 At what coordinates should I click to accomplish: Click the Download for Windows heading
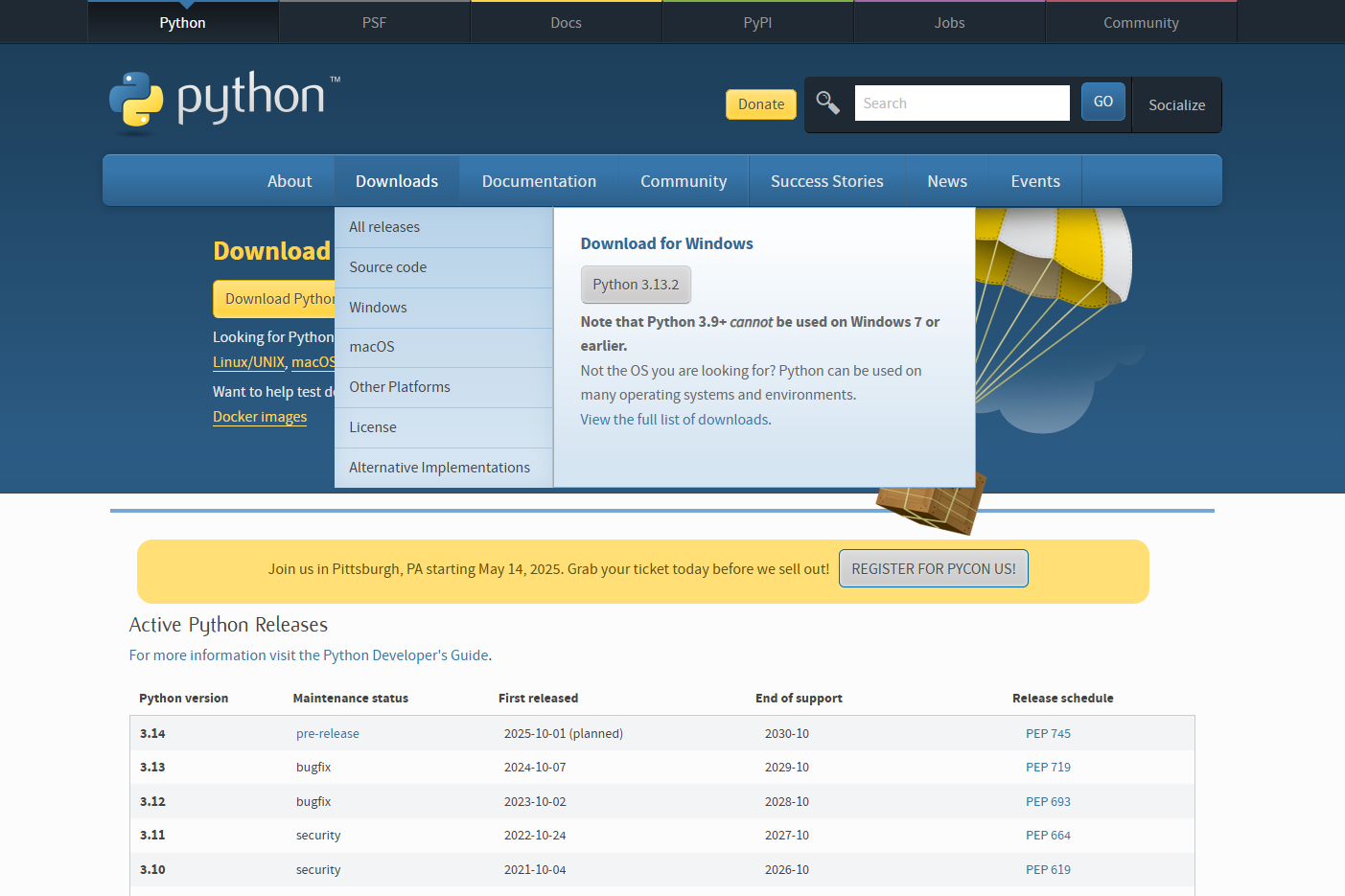pyautogui.click(x=666, y=243)
